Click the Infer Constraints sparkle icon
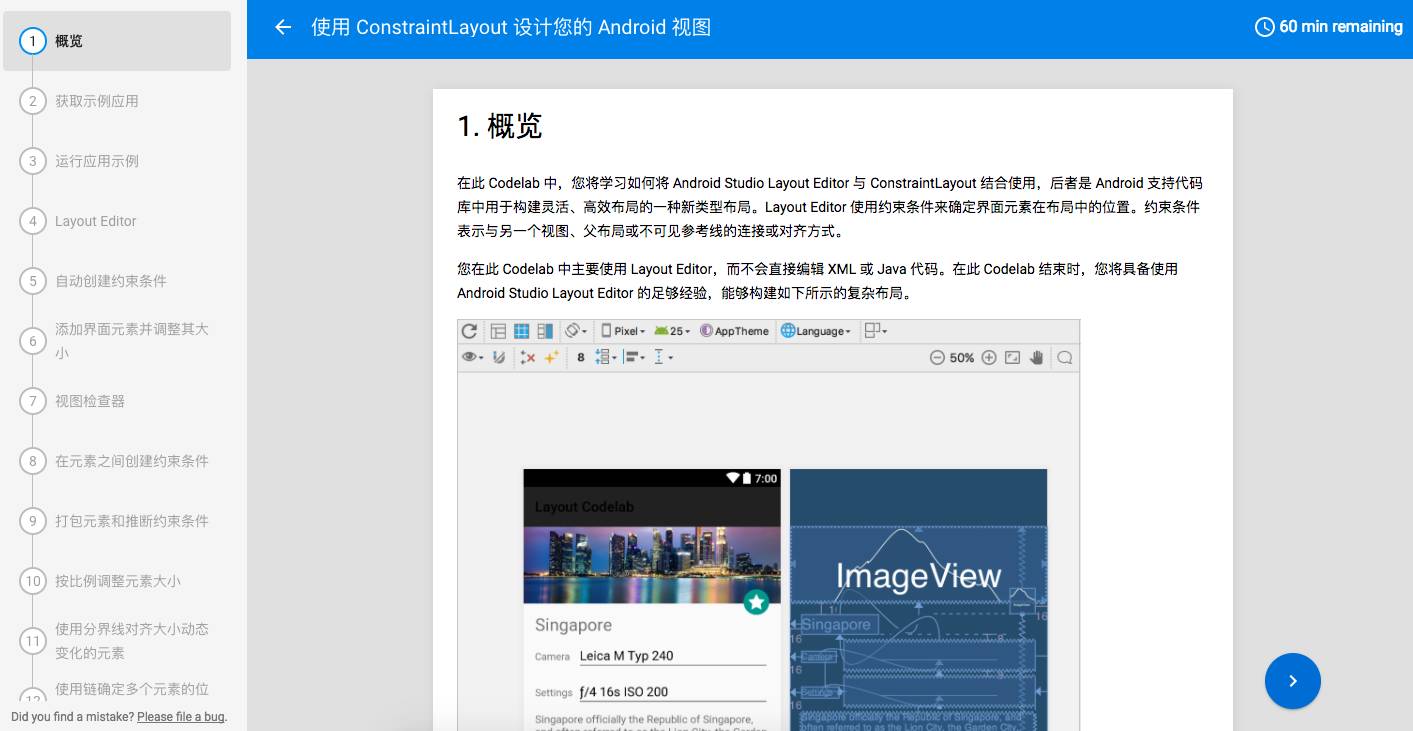 tap(551, 358)
